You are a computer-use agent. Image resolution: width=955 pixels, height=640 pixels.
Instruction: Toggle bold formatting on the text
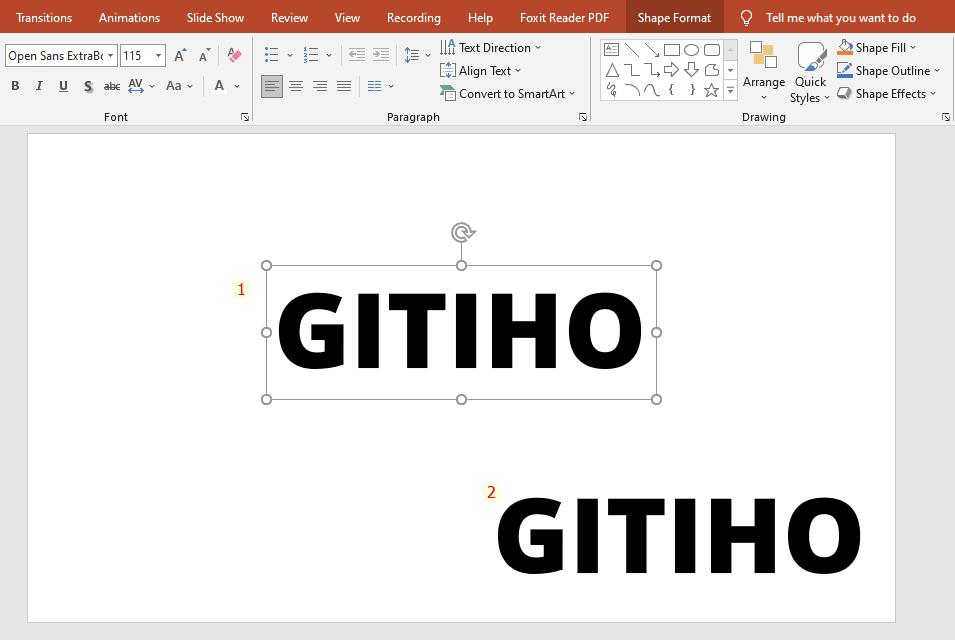coord(14,86)
